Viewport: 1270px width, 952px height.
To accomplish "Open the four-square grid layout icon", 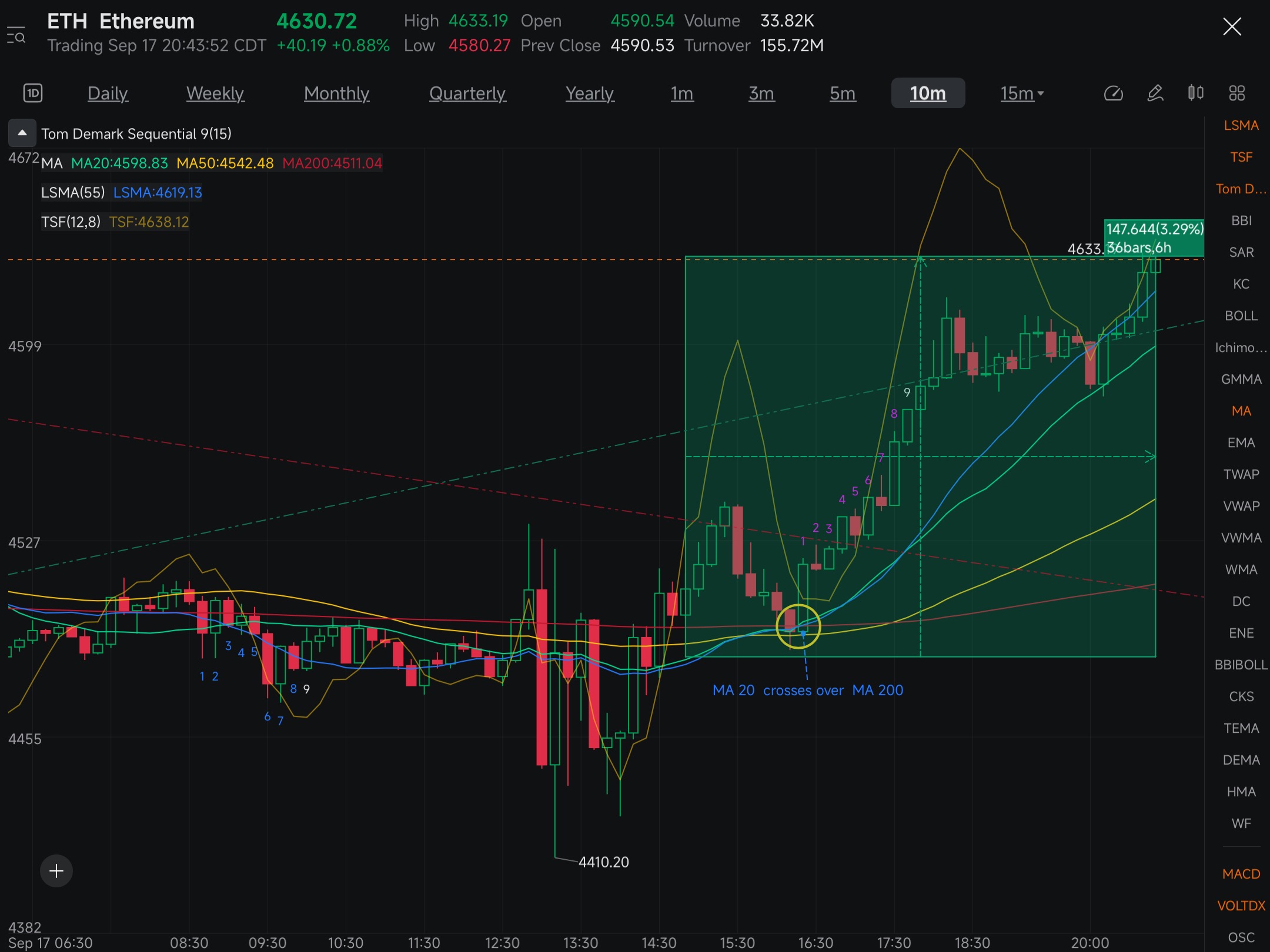I will (x=1237, y=93).
